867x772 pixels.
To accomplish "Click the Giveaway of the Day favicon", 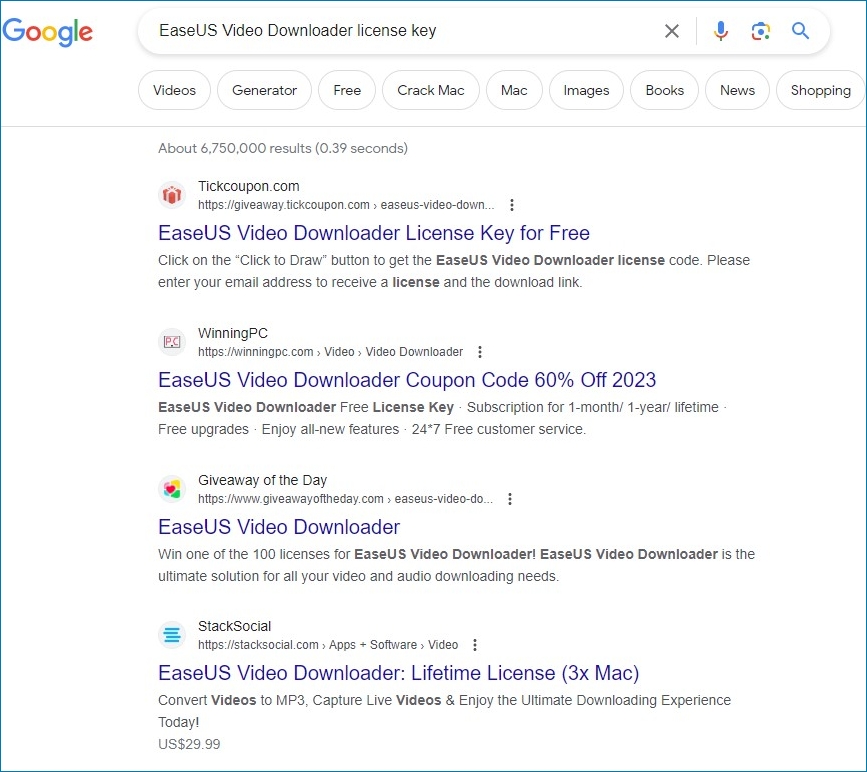I will click(171, 489).
